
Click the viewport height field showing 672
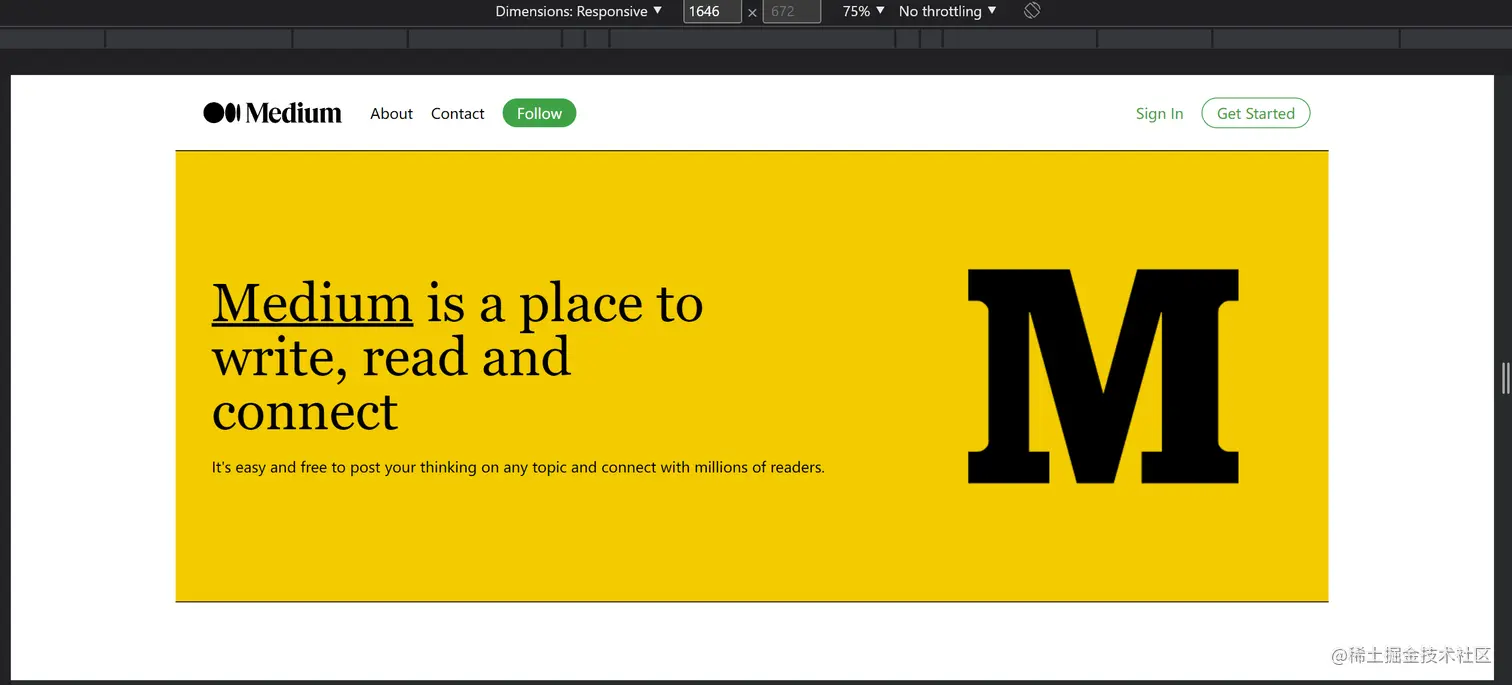(791, 11)
